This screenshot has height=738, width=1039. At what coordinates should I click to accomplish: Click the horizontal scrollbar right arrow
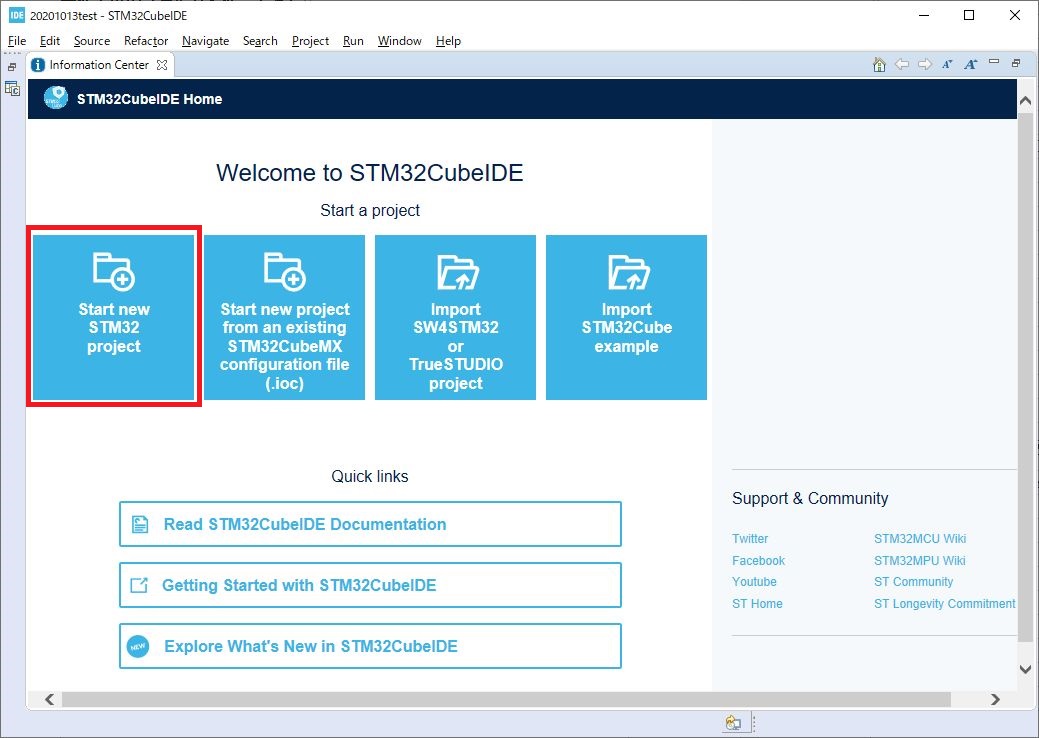click(995, 700)
